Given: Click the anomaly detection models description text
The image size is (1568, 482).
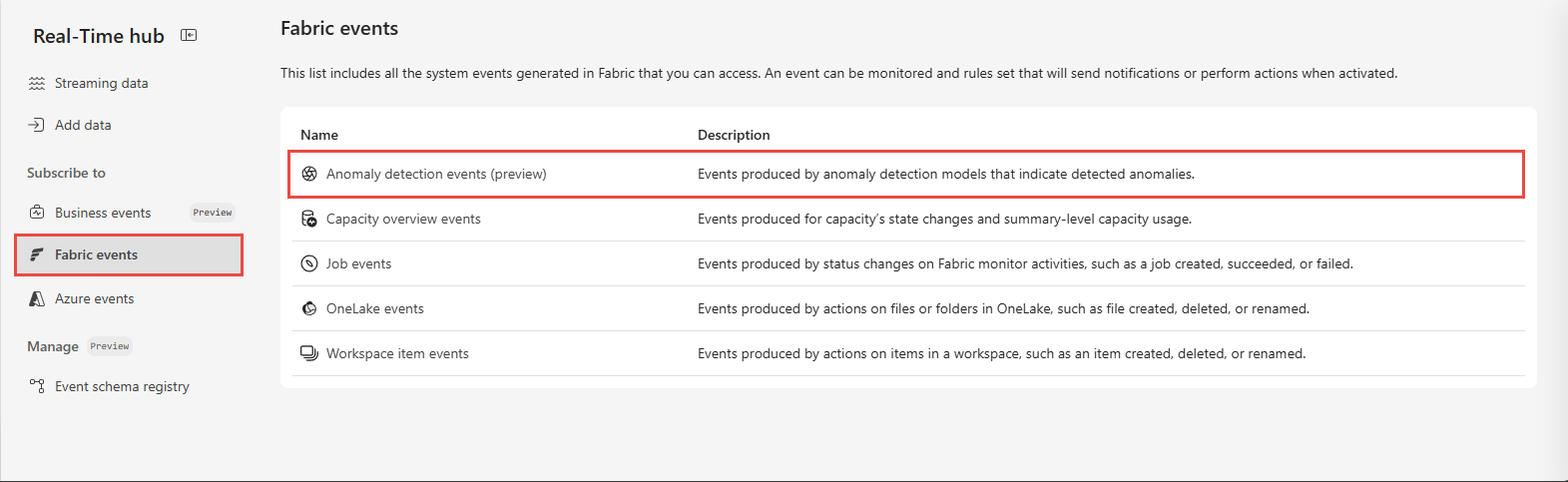Looking at the screenshot, I should tap(946, 174).
